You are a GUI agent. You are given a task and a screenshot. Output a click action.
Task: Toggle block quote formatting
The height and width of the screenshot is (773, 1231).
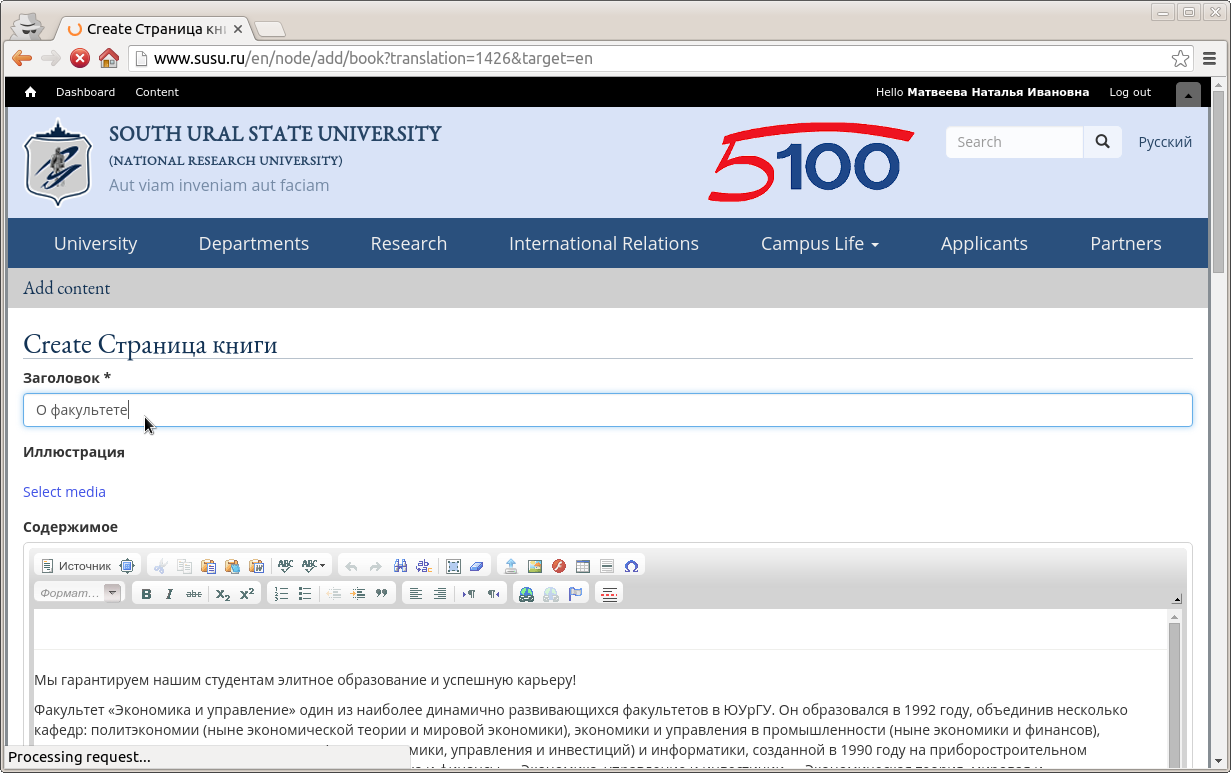click(381, 594)
